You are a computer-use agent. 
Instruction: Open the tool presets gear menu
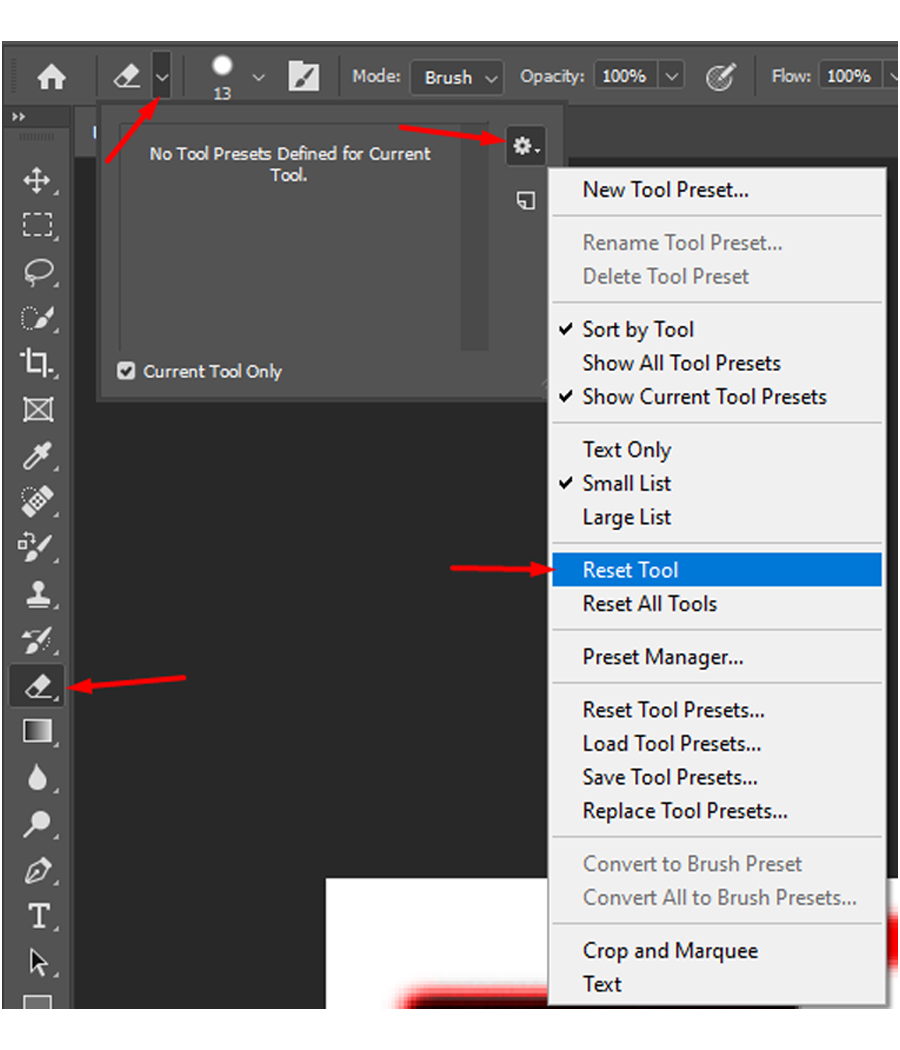[x=524, y=146]
